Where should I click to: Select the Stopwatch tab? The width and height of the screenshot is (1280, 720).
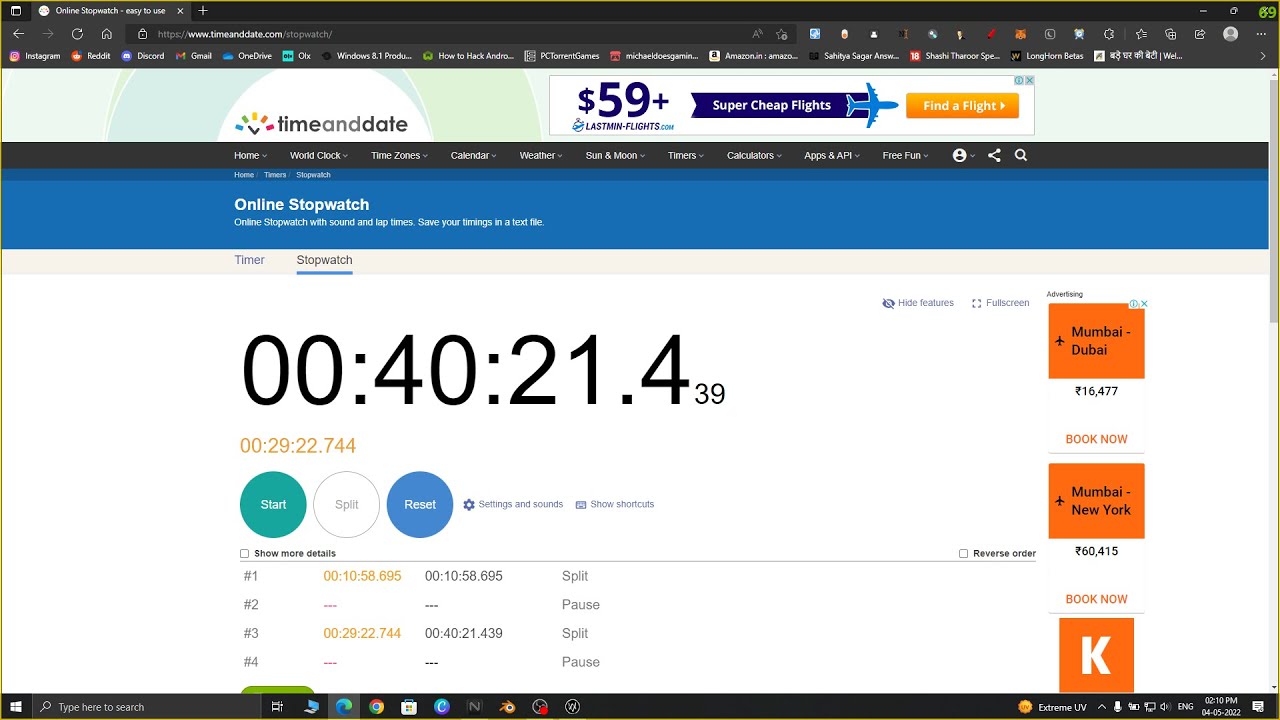[x=324, y=260]
